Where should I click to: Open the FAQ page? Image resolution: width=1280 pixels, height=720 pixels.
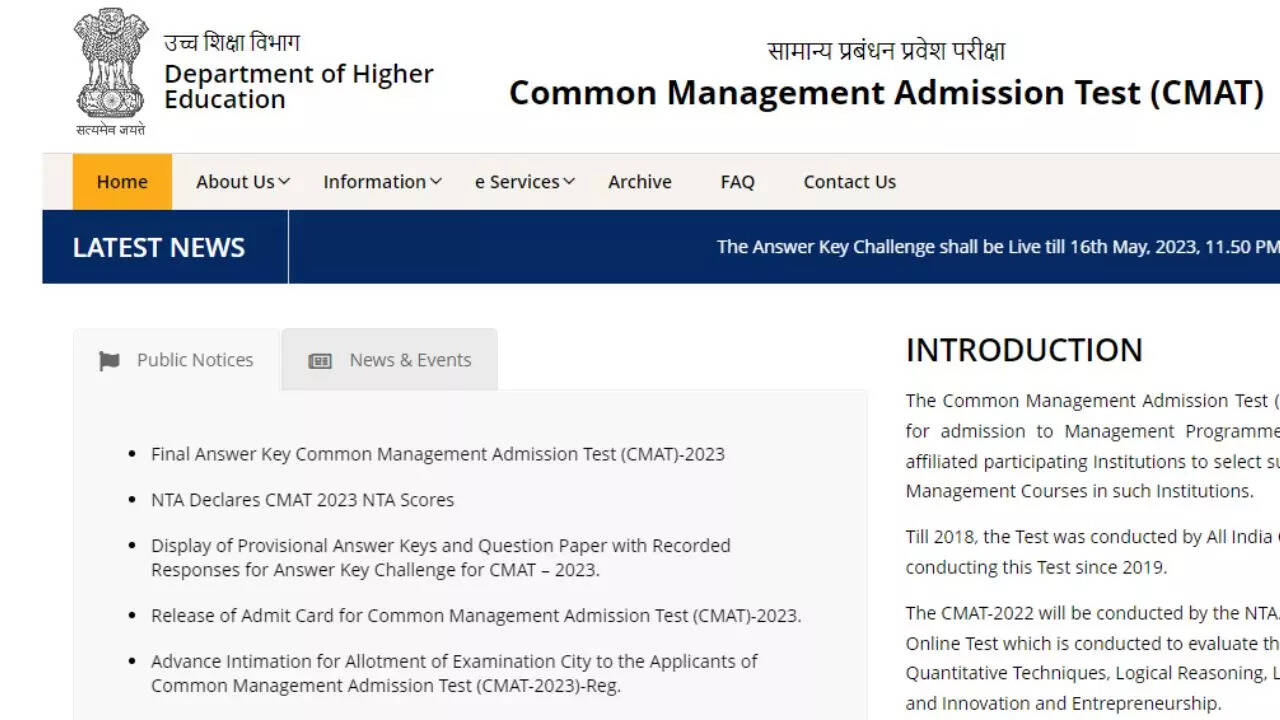(x=737, y=182)
